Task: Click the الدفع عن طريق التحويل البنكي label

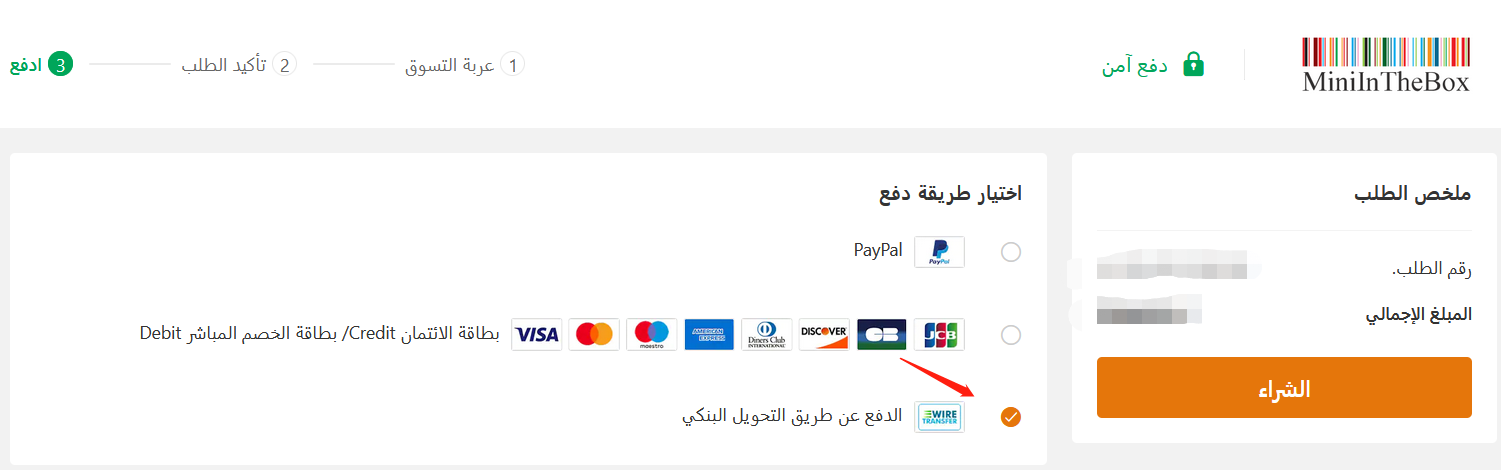Action: 792,416
